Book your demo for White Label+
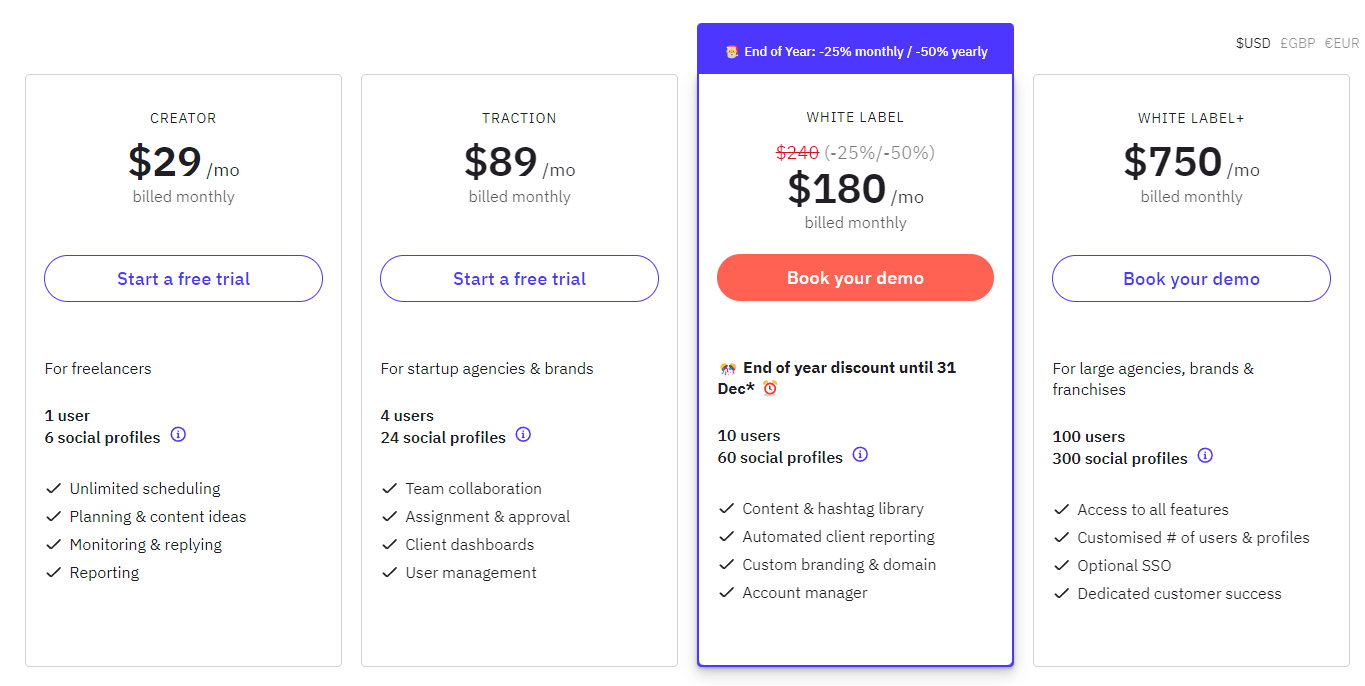 click(1190, 278)
